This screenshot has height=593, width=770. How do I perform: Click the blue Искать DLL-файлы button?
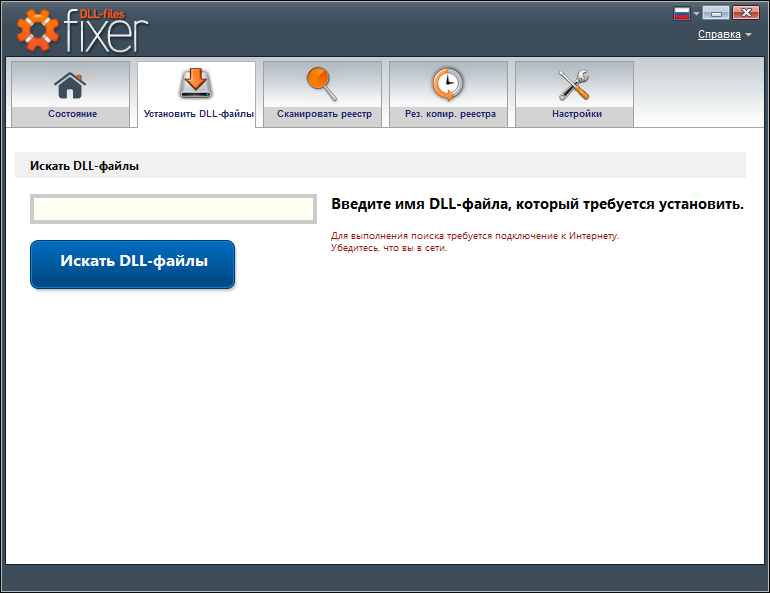pyautogui.click(x=133, y=264)
